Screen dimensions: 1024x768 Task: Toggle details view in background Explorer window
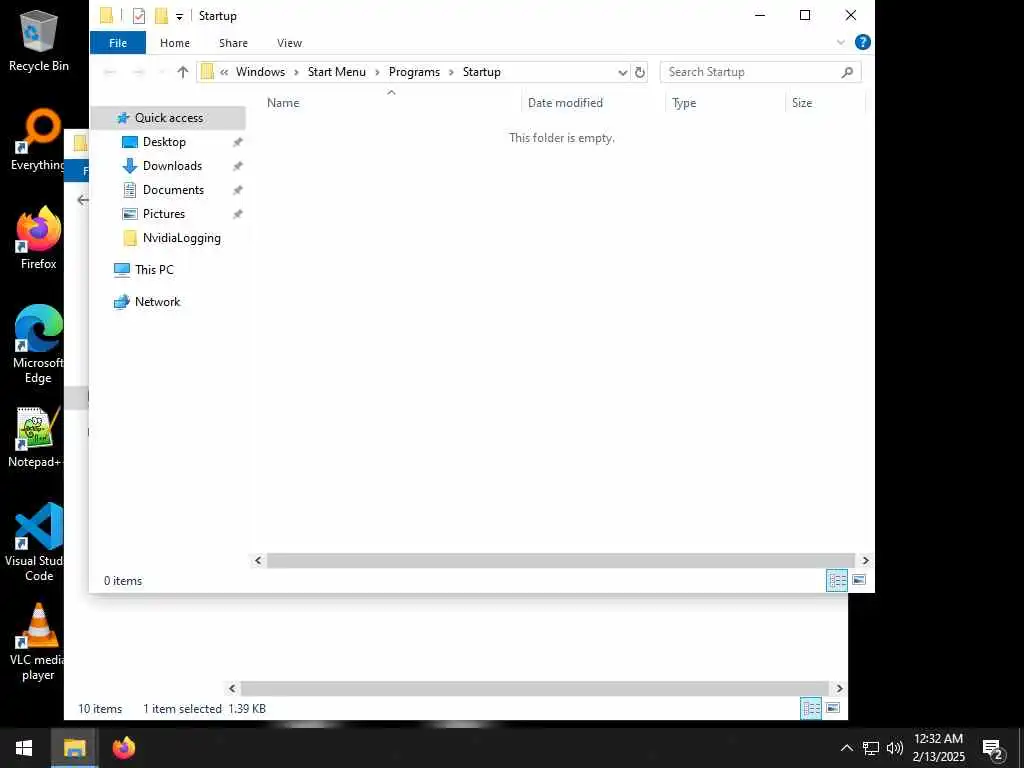811,709
